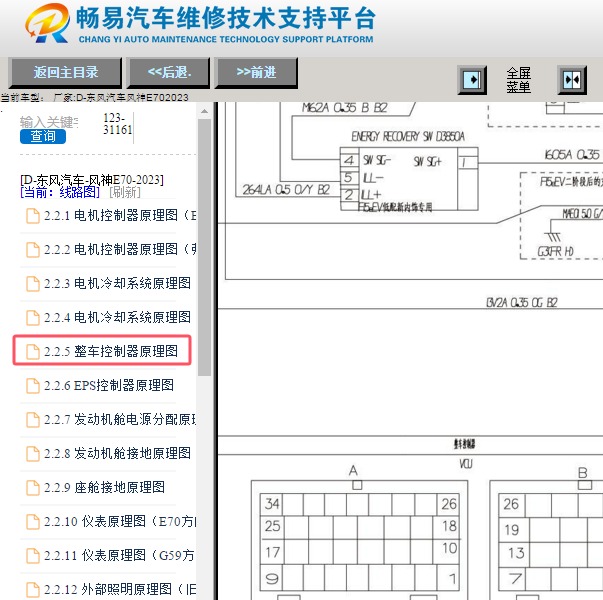Click document icon beside 2.2.6

[33, 385]
